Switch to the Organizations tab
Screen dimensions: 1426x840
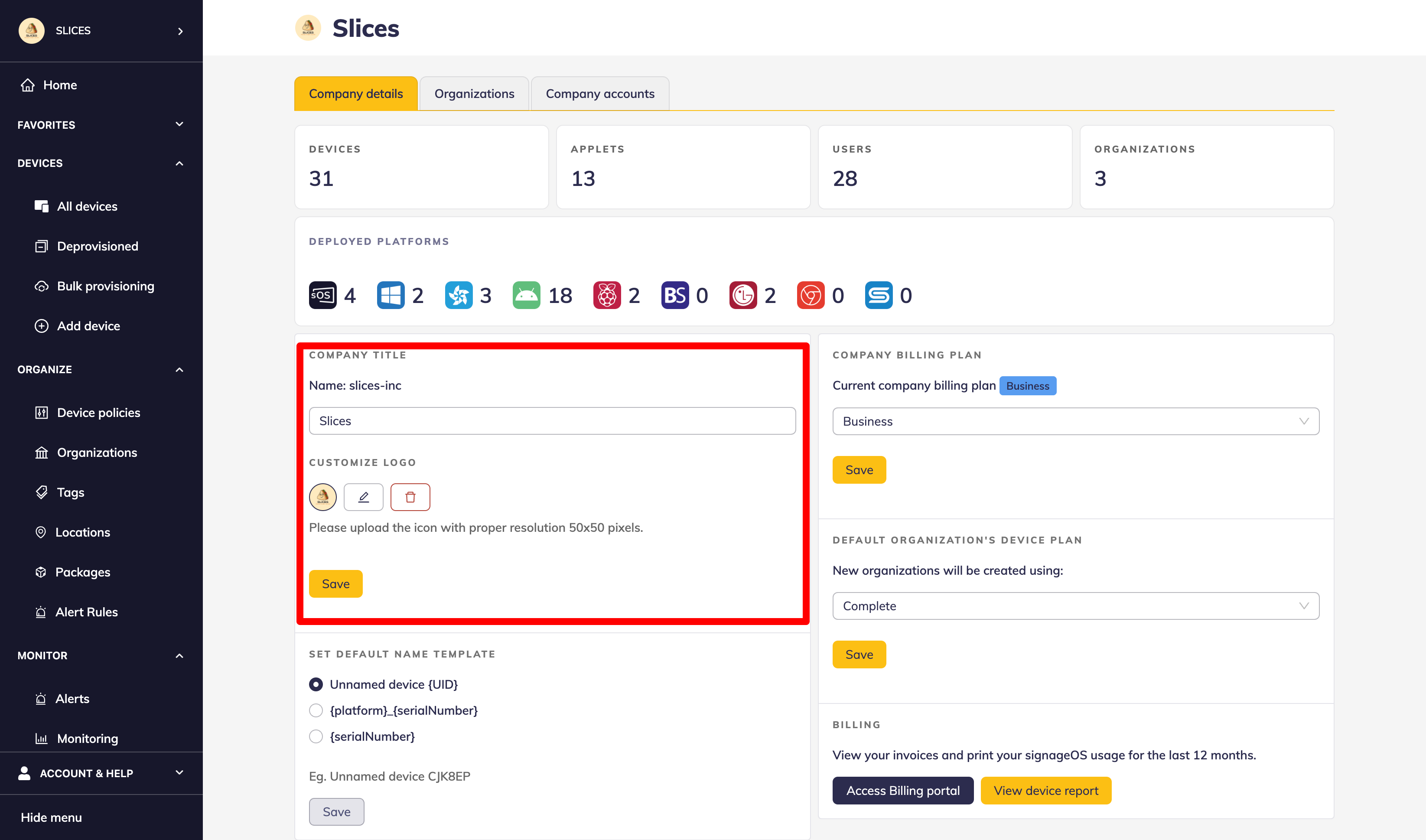tap(474, 94)
